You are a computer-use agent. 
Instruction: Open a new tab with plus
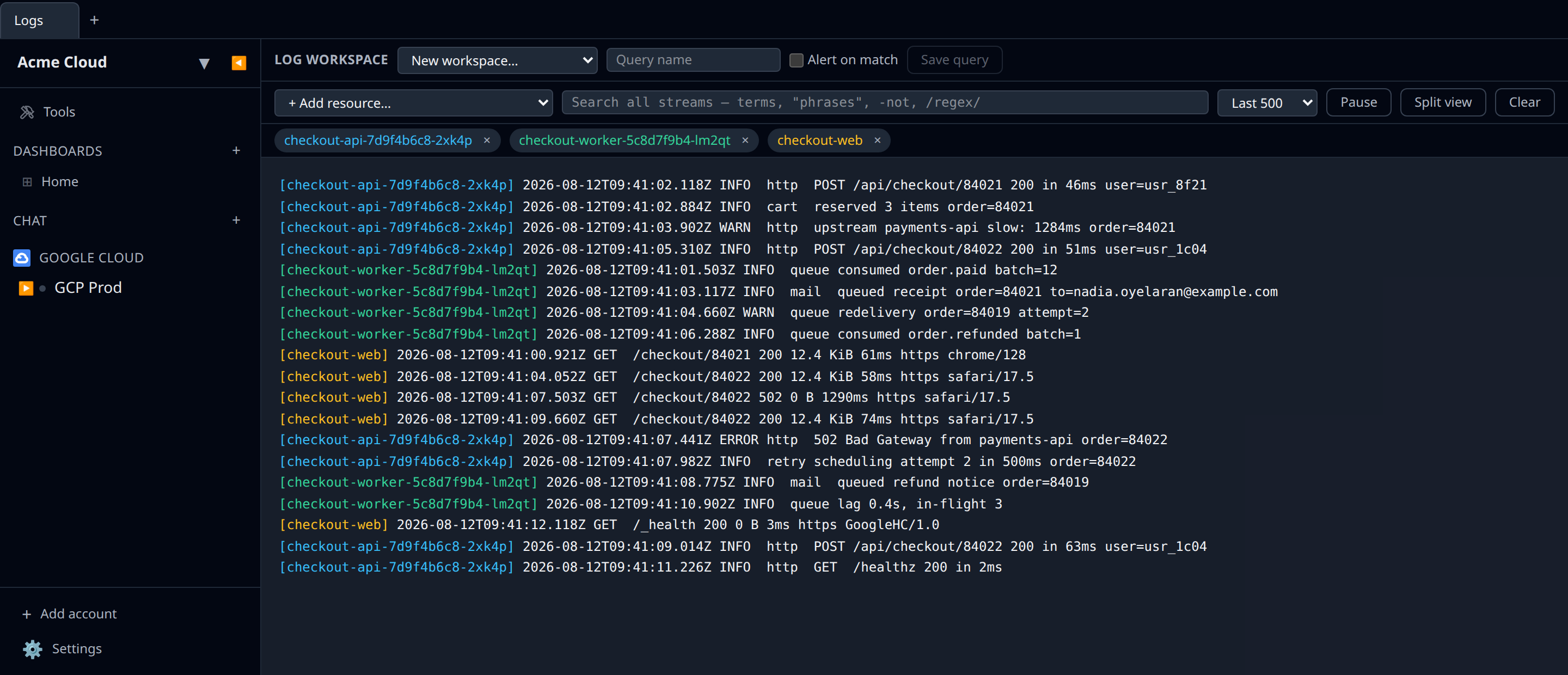[94, 20]
